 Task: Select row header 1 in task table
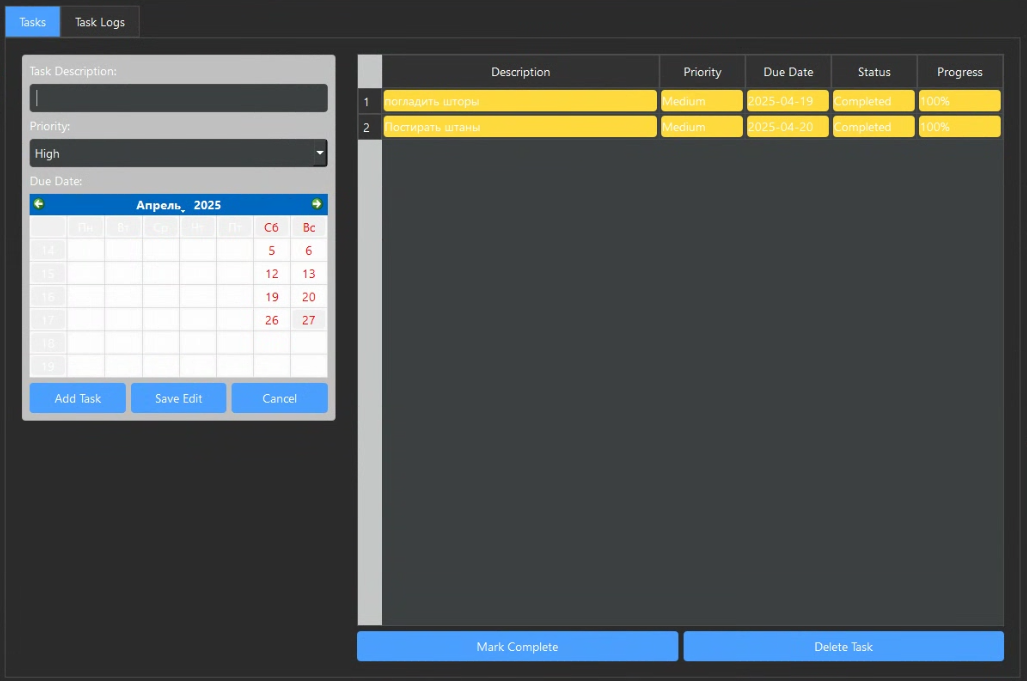click(370, 101)
